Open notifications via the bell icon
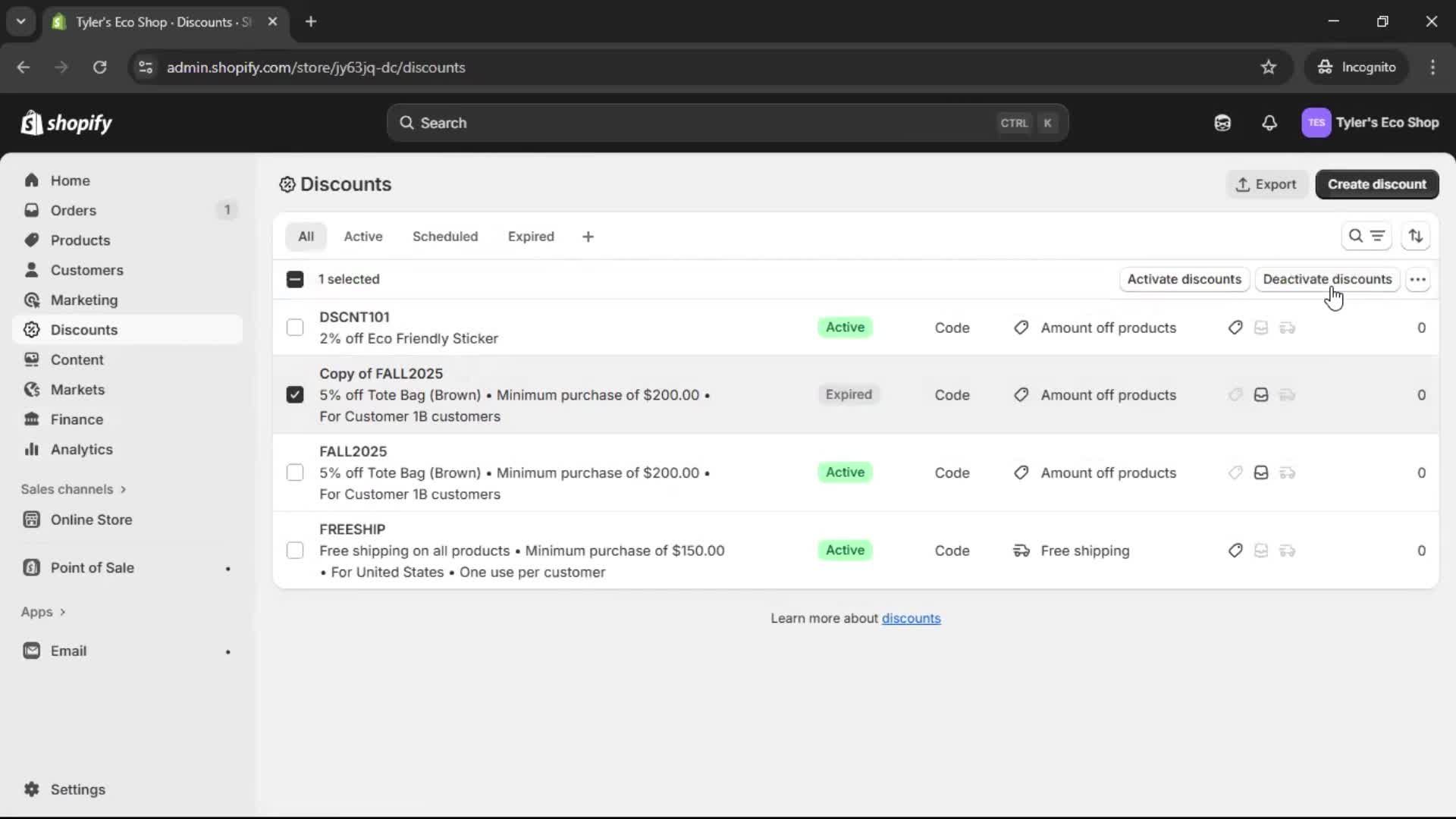The width and height of the screenshot is (1456, 819). [1270, 122]
